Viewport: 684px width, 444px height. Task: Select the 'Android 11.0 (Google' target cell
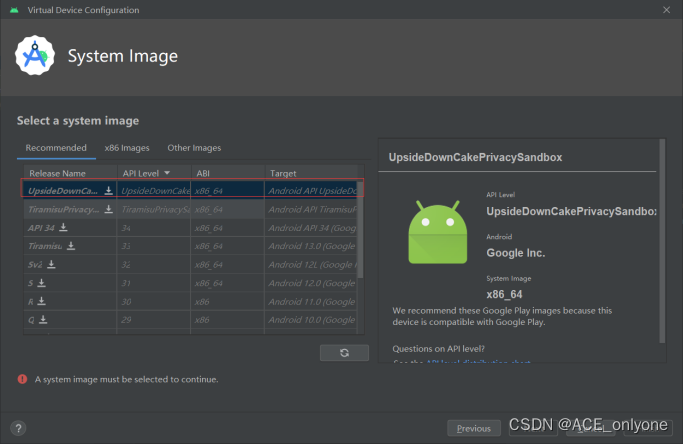311,301
